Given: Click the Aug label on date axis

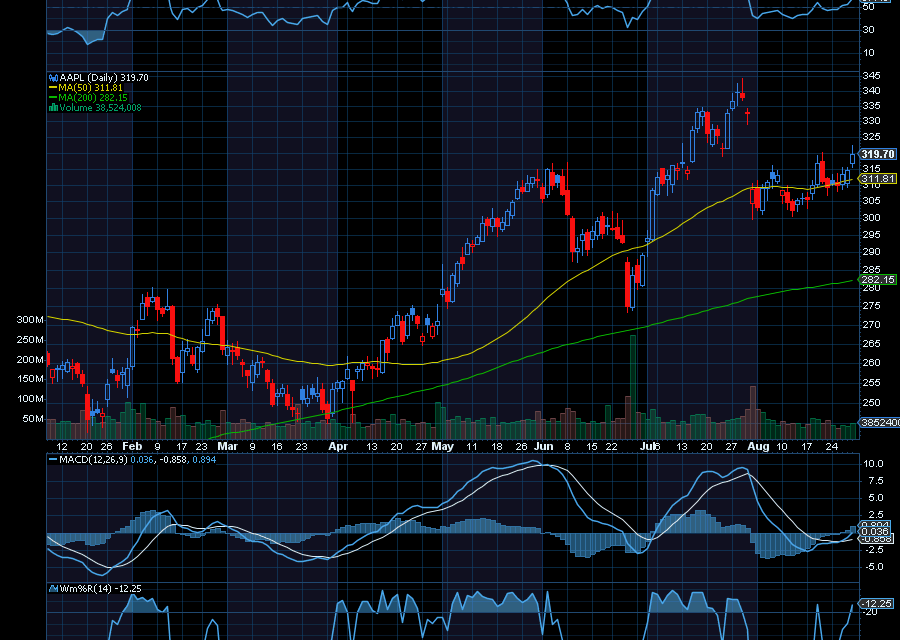Looking at the screenshot, I should 759,446.
